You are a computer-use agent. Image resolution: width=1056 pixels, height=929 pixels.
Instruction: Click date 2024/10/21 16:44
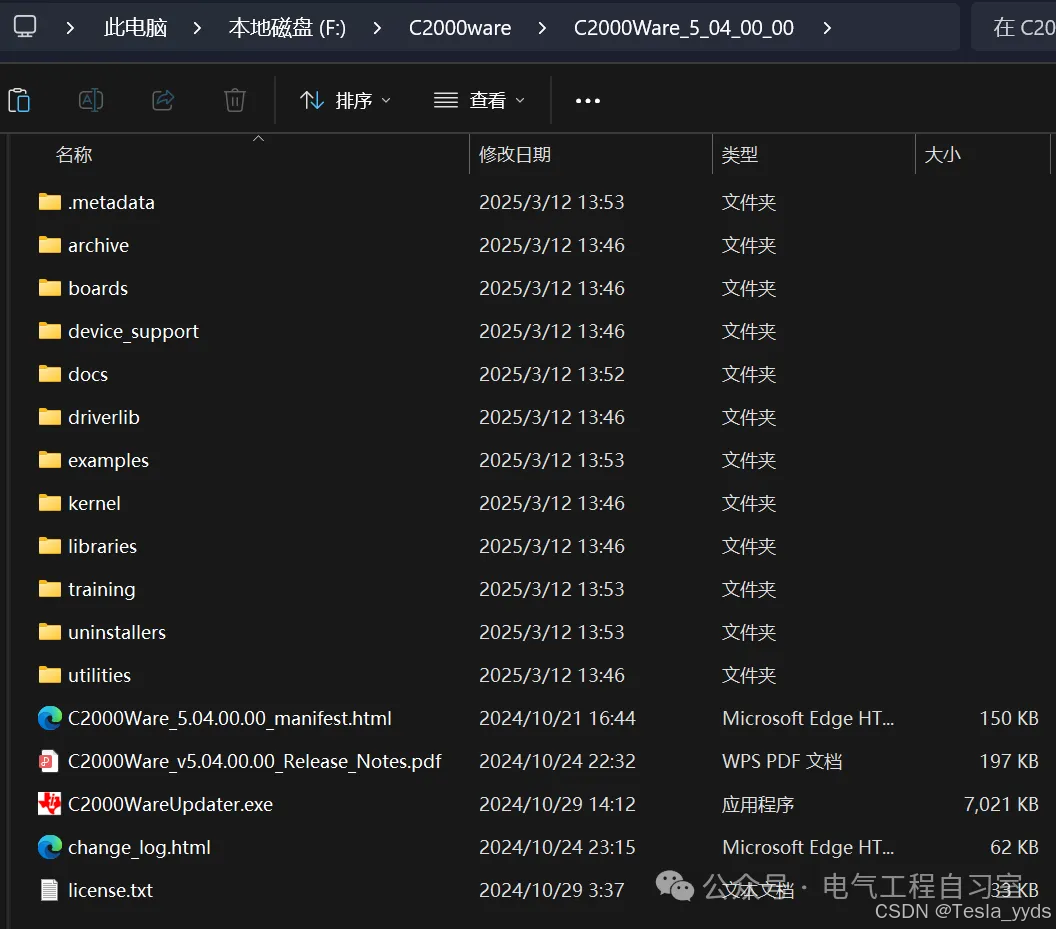557,718
